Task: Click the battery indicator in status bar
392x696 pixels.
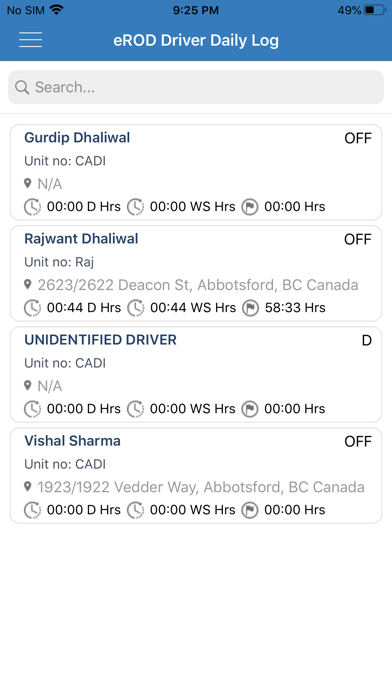Action: pos(375,10)
